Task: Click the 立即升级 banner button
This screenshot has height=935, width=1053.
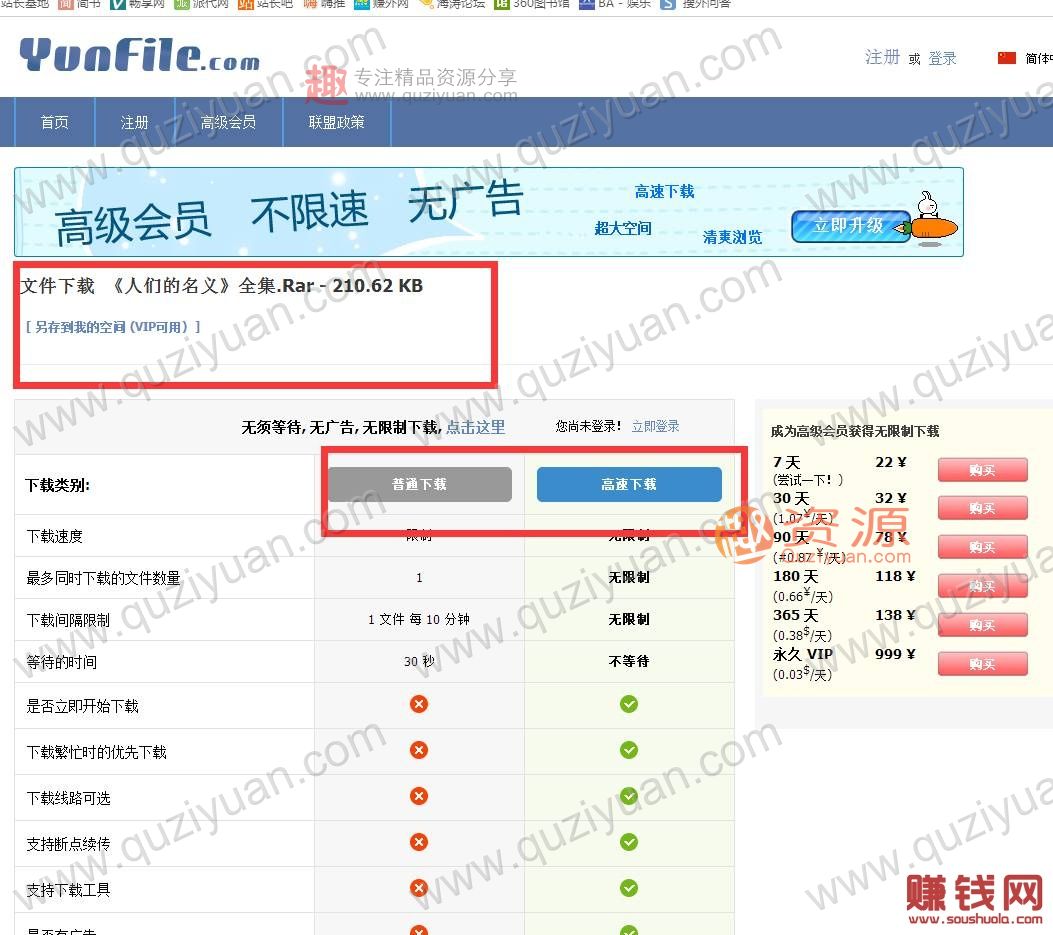Action: click(849, 226)
